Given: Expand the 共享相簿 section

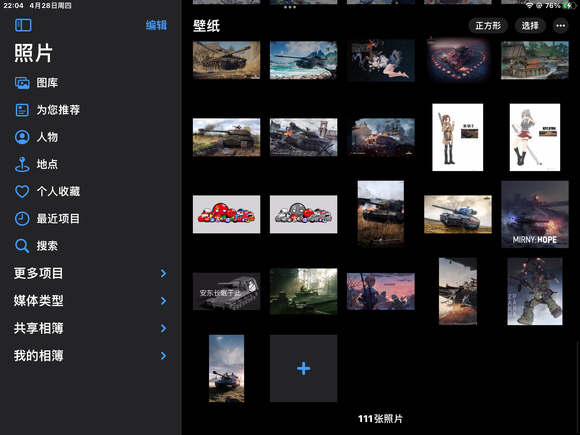Looking at the screenshot, I should (x=90, y=328).
